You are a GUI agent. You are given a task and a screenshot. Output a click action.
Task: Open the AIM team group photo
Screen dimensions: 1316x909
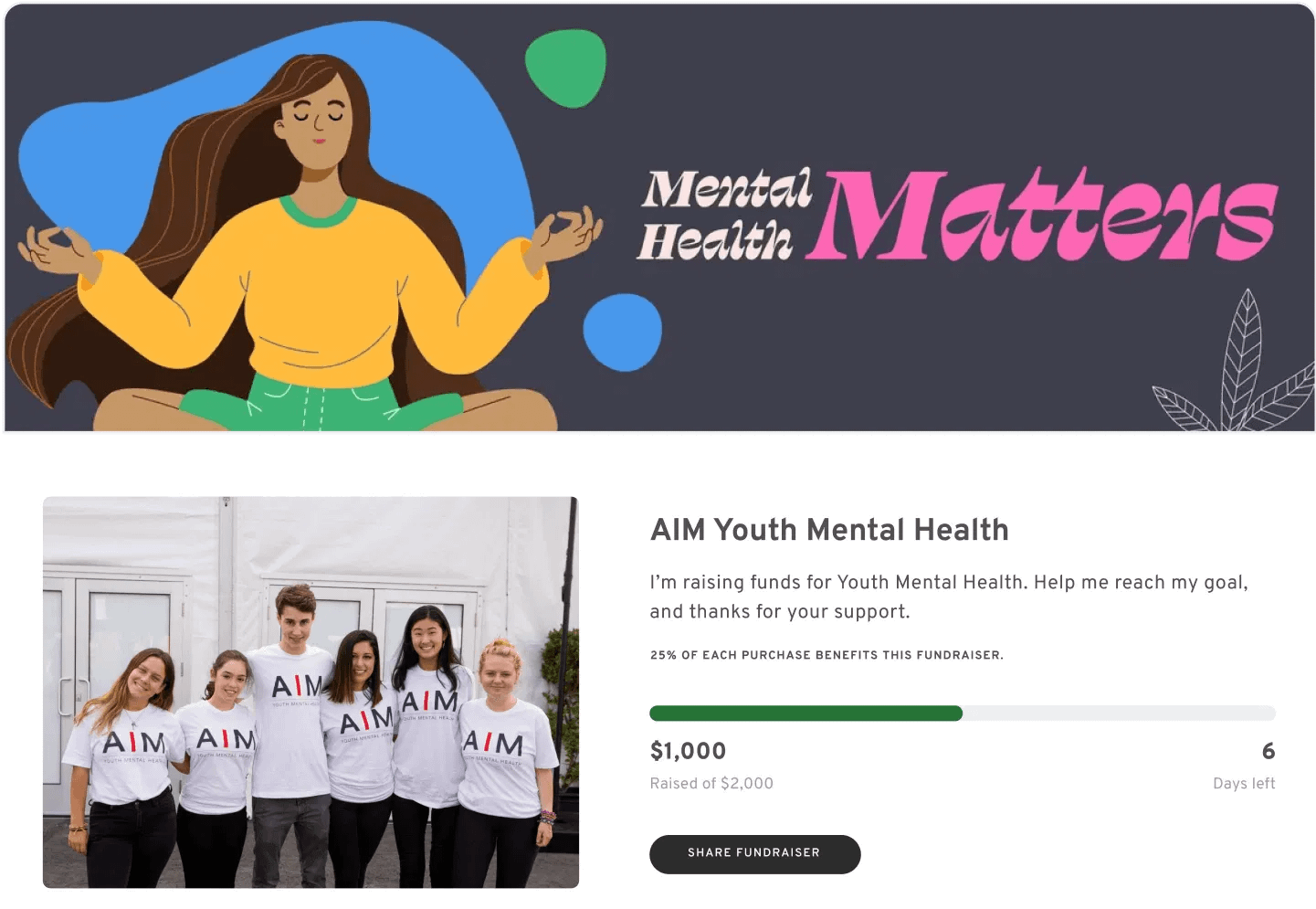coord(311,692)
